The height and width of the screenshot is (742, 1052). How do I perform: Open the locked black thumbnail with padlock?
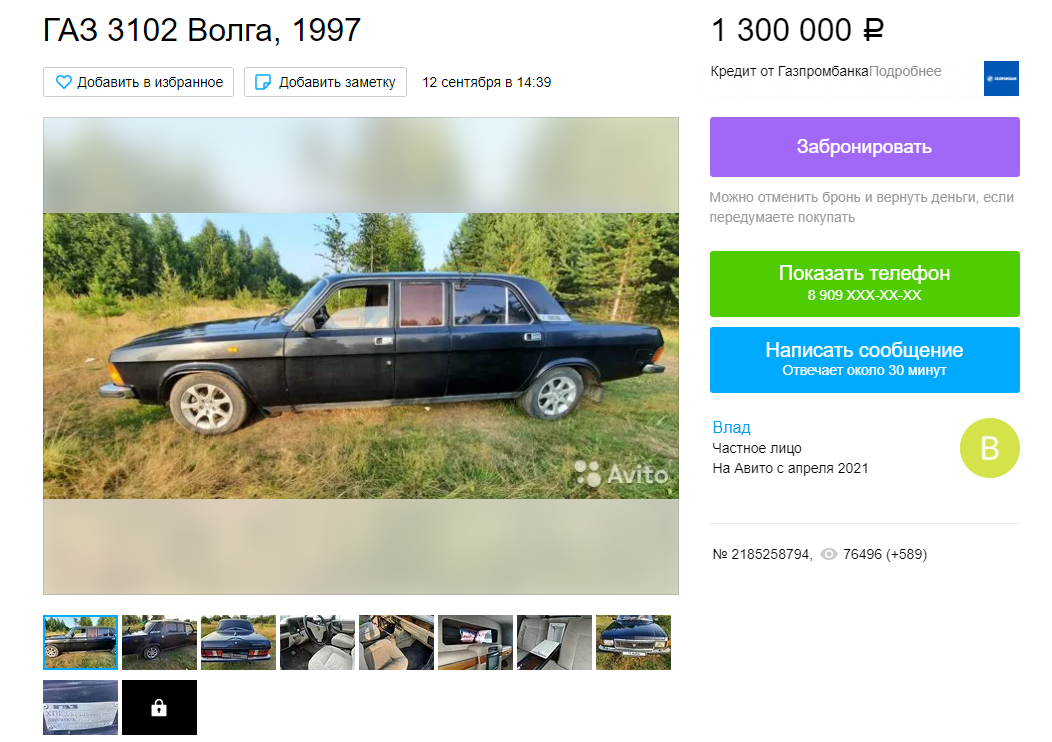pos(160,708)
